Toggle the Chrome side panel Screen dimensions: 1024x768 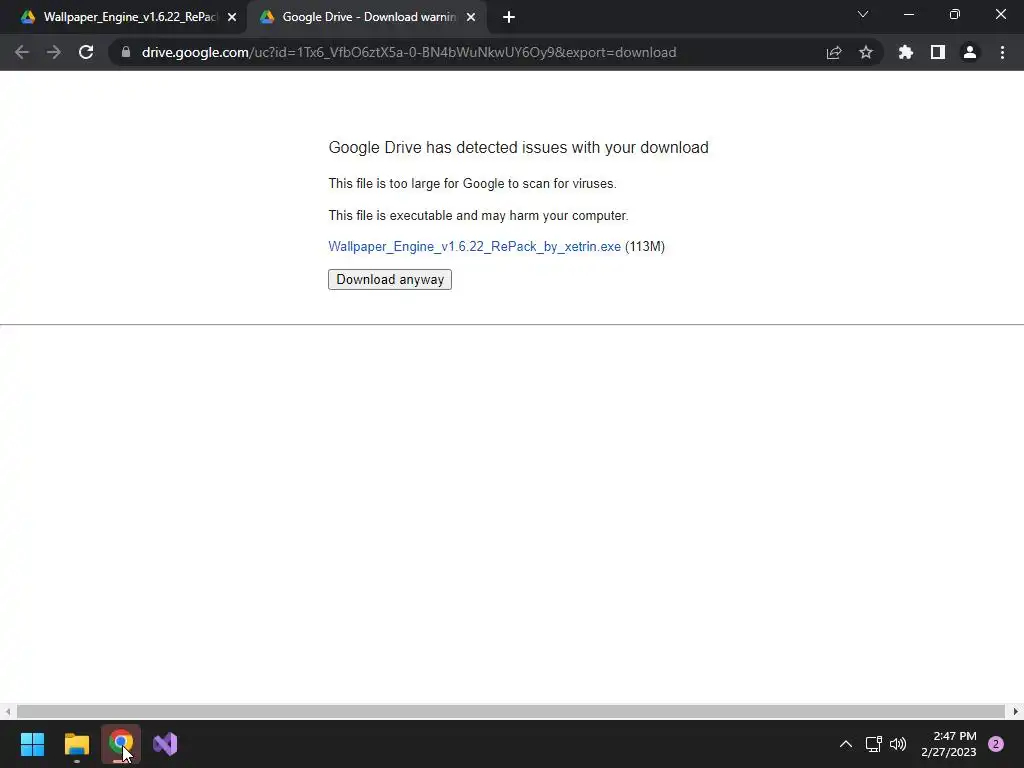tap(938, 52)
